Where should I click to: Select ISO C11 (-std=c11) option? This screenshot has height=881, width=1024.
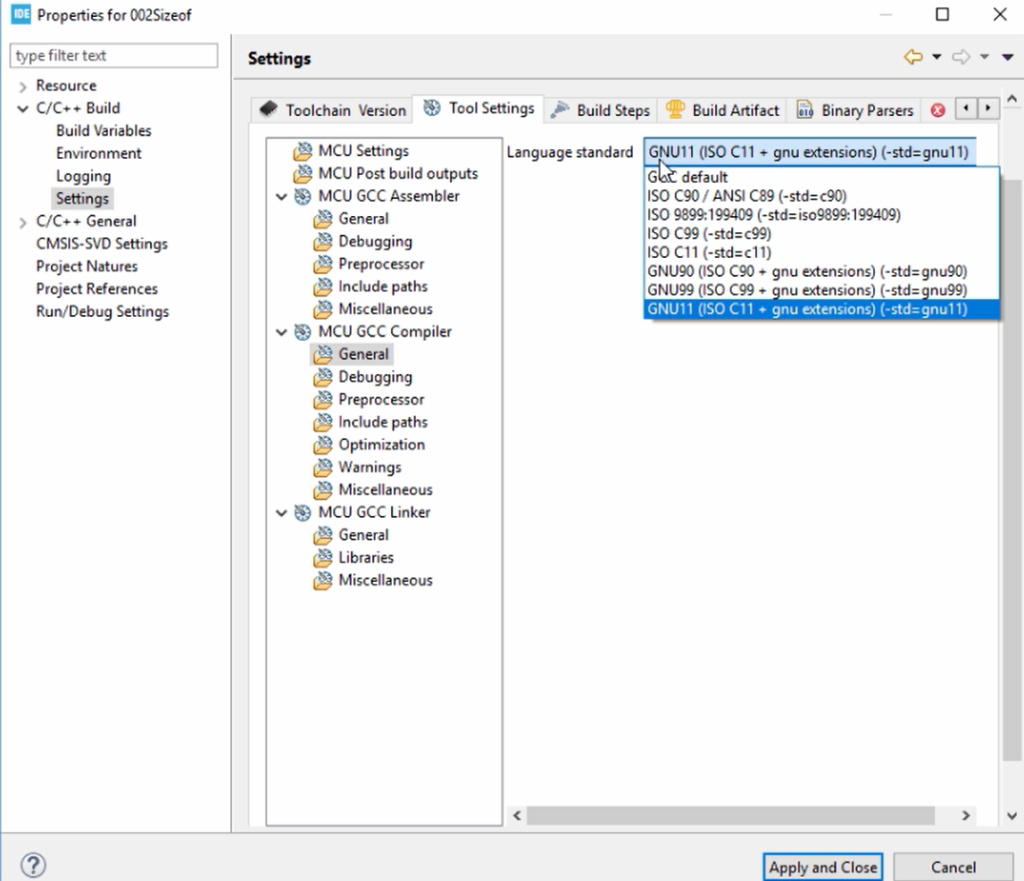pyautogui.click(x=821, y=253)
